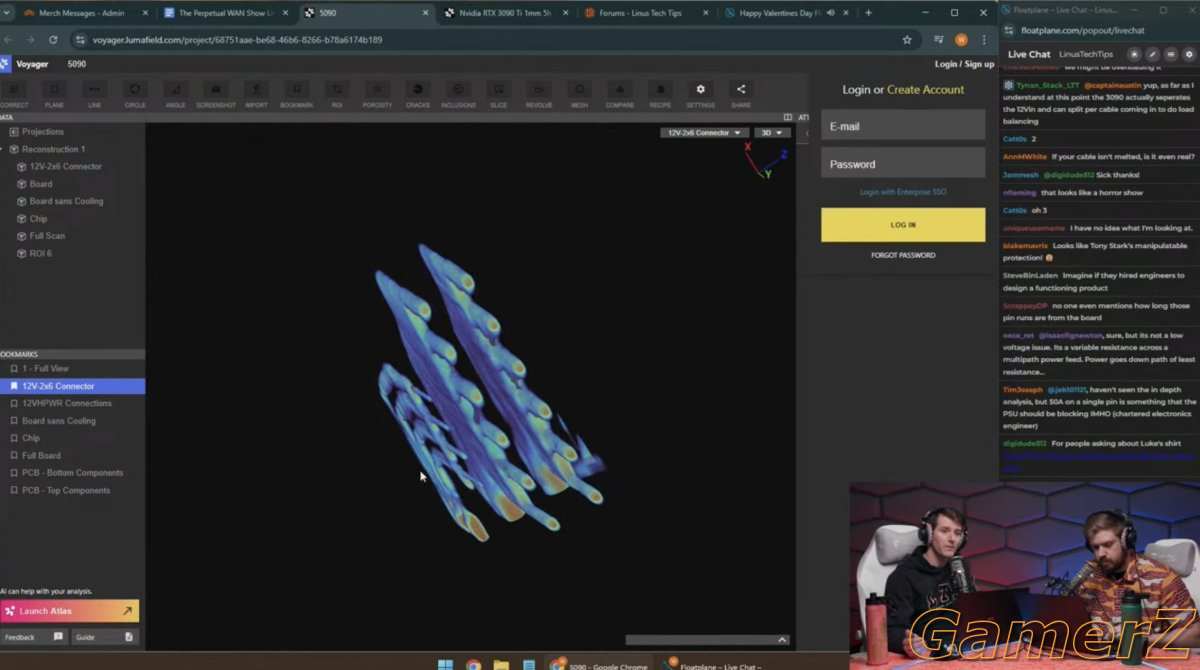Viewport: 1200px width, 670px height.
Task: Open the Guide button
Action: click(104, 637)
